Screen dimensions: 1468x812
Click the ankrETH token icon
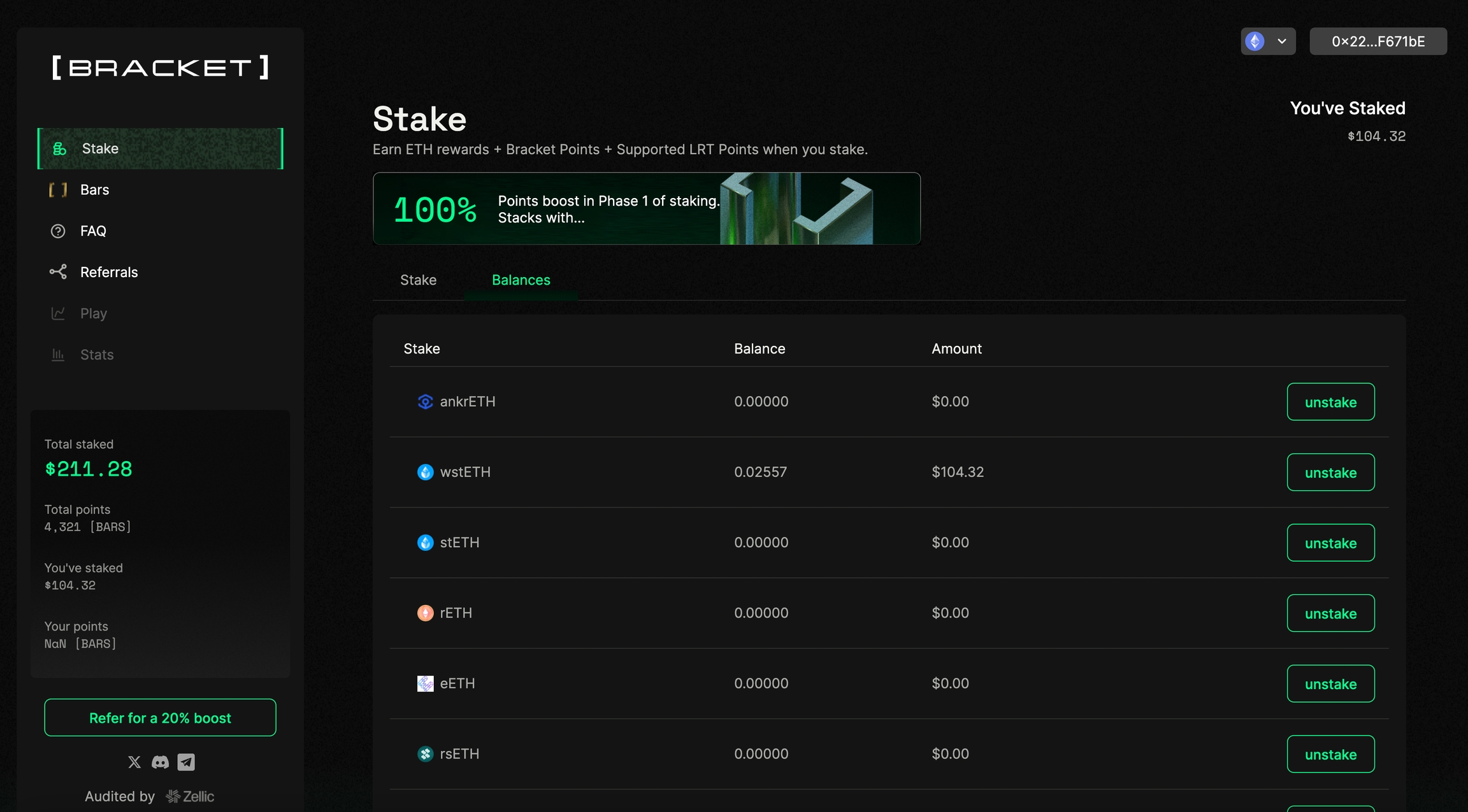point(425,402)
